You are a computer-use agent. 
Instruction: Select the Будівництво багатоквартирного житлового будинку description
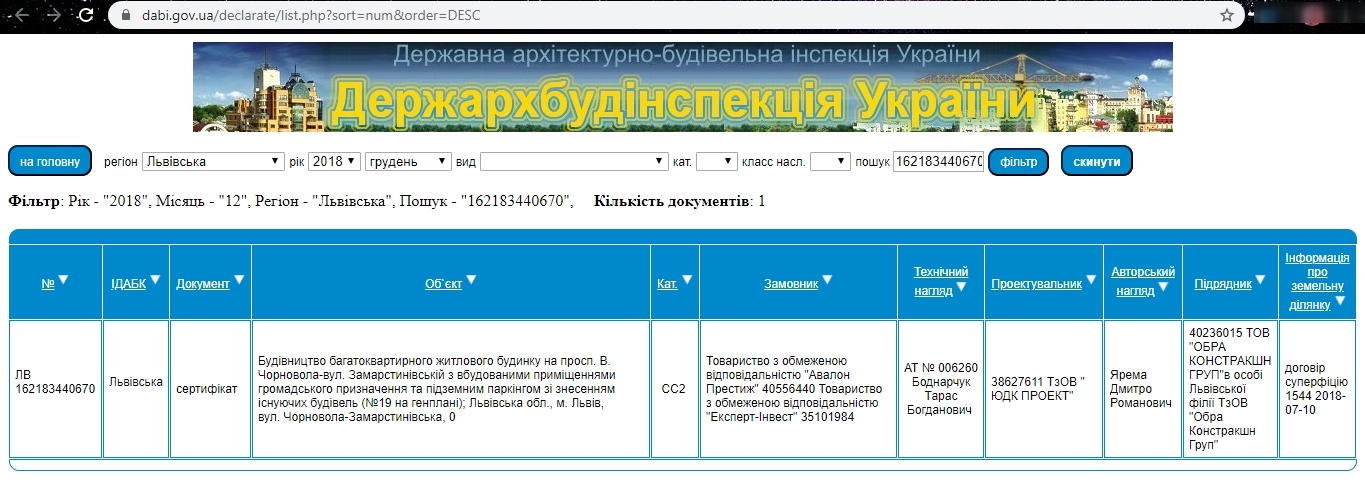click(451, 389)
